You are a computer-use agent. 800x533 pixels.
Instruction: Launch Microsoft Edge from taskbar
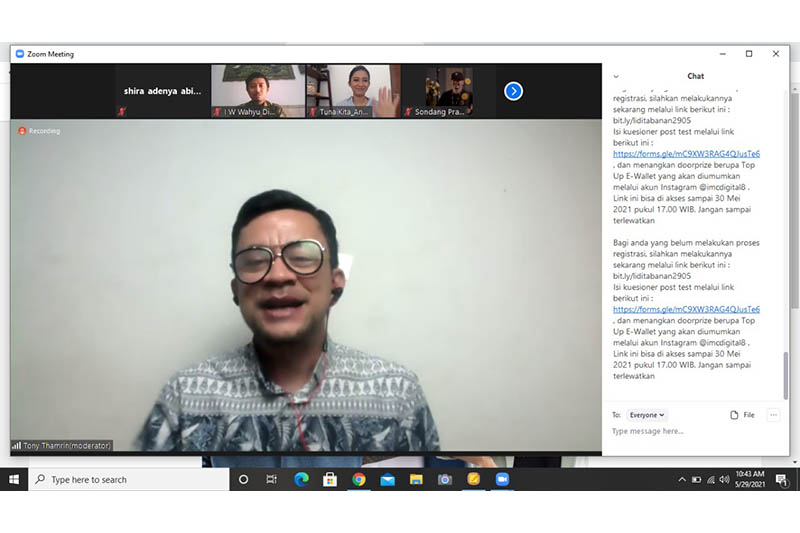301,479
